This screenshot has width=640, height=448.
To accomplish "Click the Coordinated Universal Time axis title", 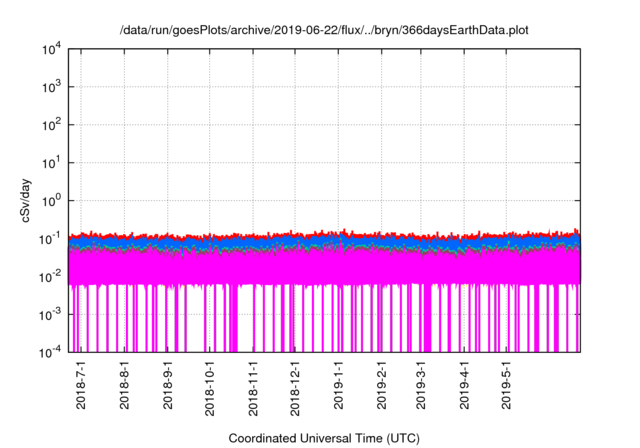I will [x=324, y=438].
